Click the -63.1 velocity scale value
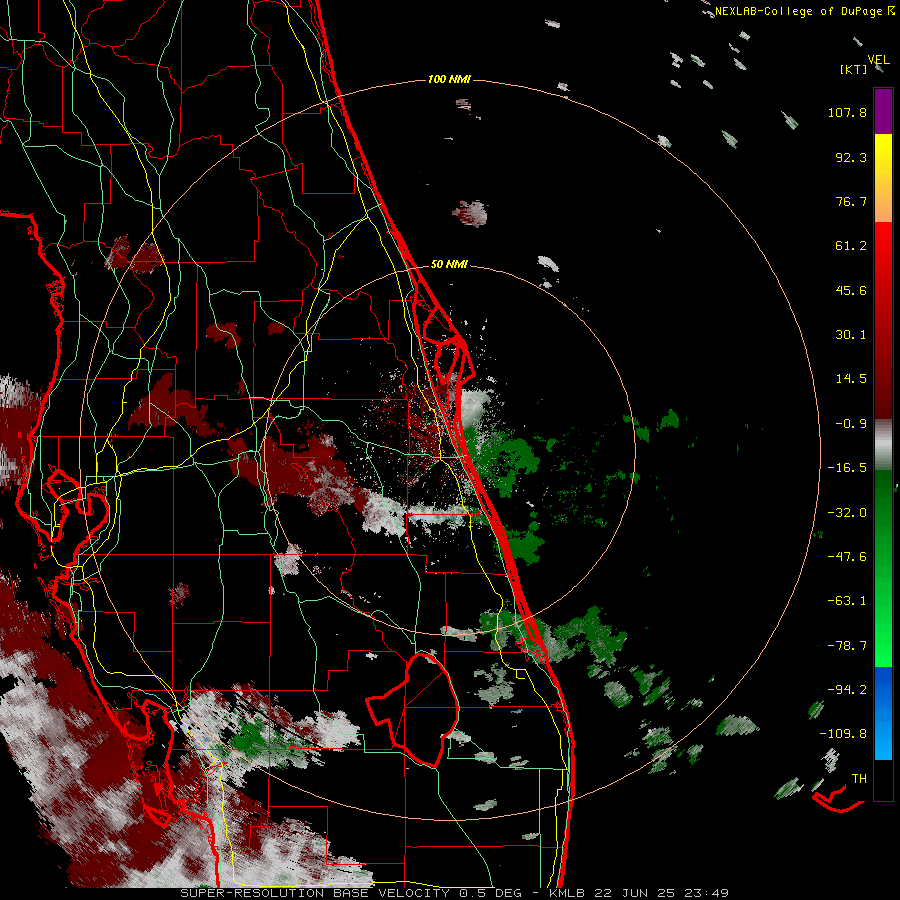 pos(847,601)
